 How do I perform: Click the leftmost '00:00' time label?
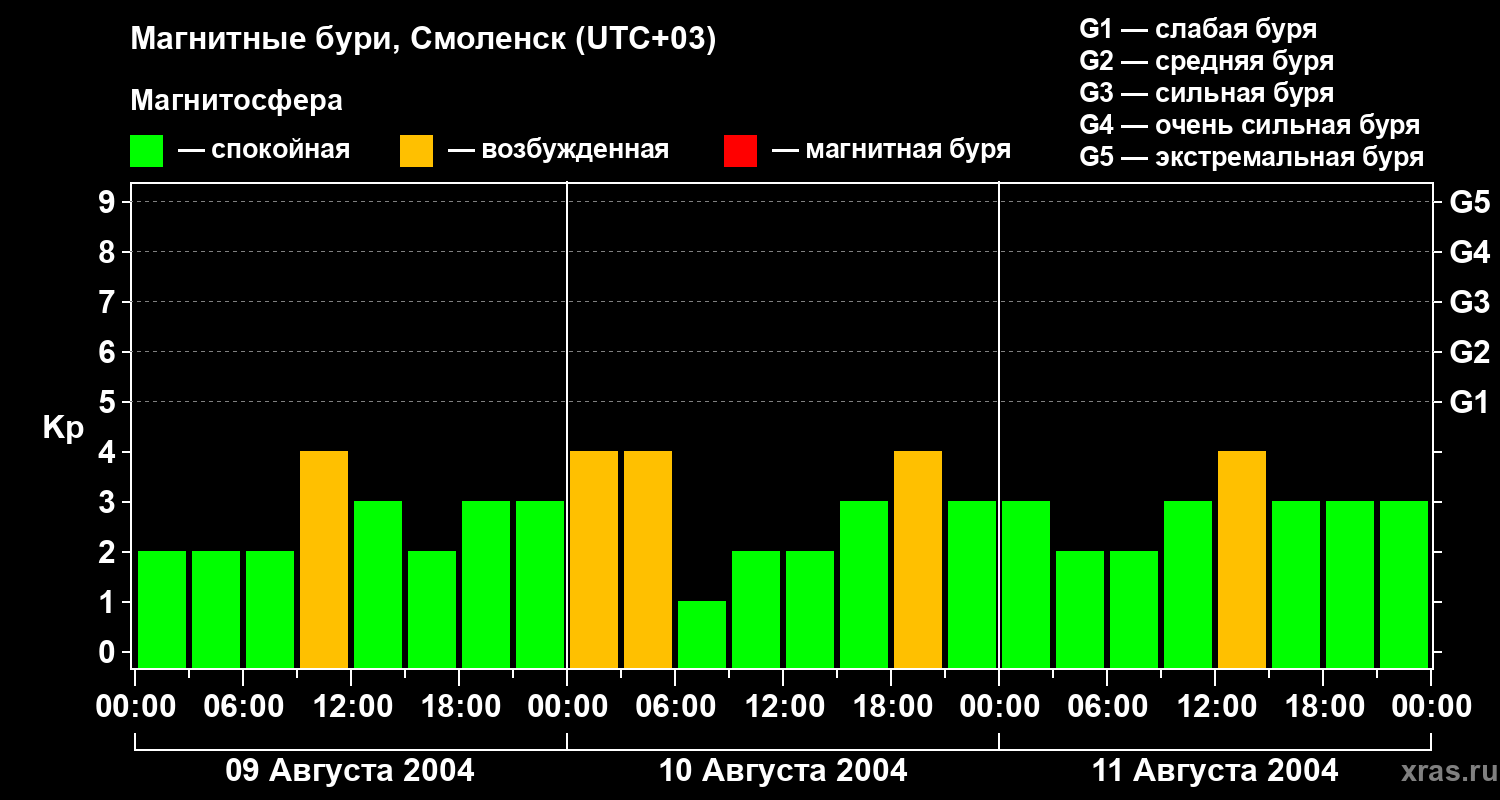tap(136, 707)
